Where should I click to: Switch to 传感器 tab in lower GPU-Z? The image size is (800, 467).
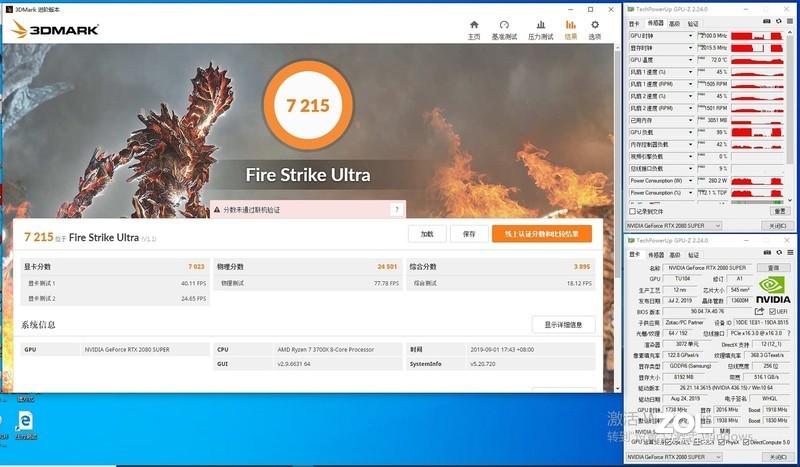point(656,255)
